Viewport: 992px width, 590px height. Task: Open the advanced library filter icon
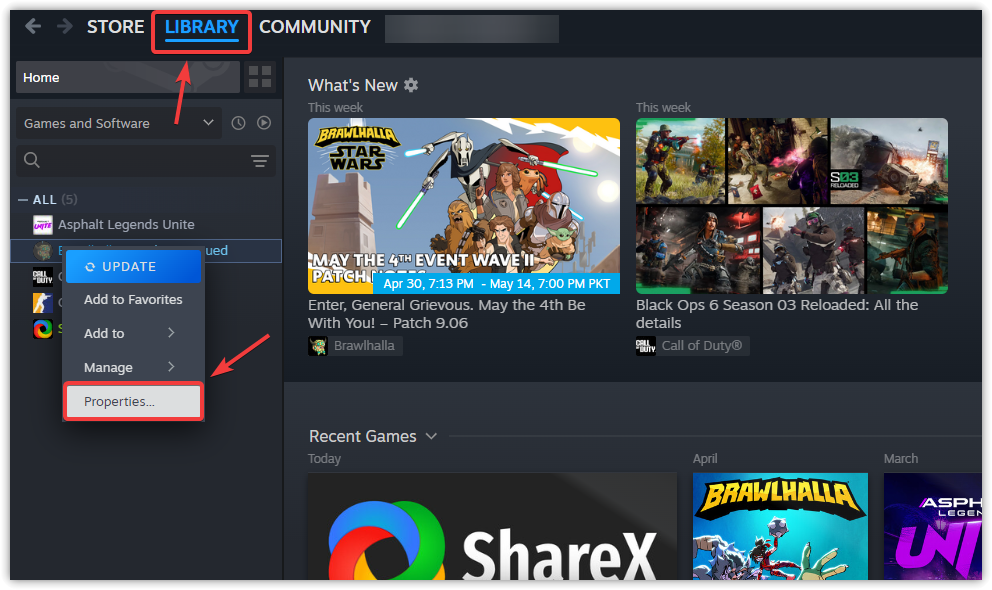[x=260, y=160]
